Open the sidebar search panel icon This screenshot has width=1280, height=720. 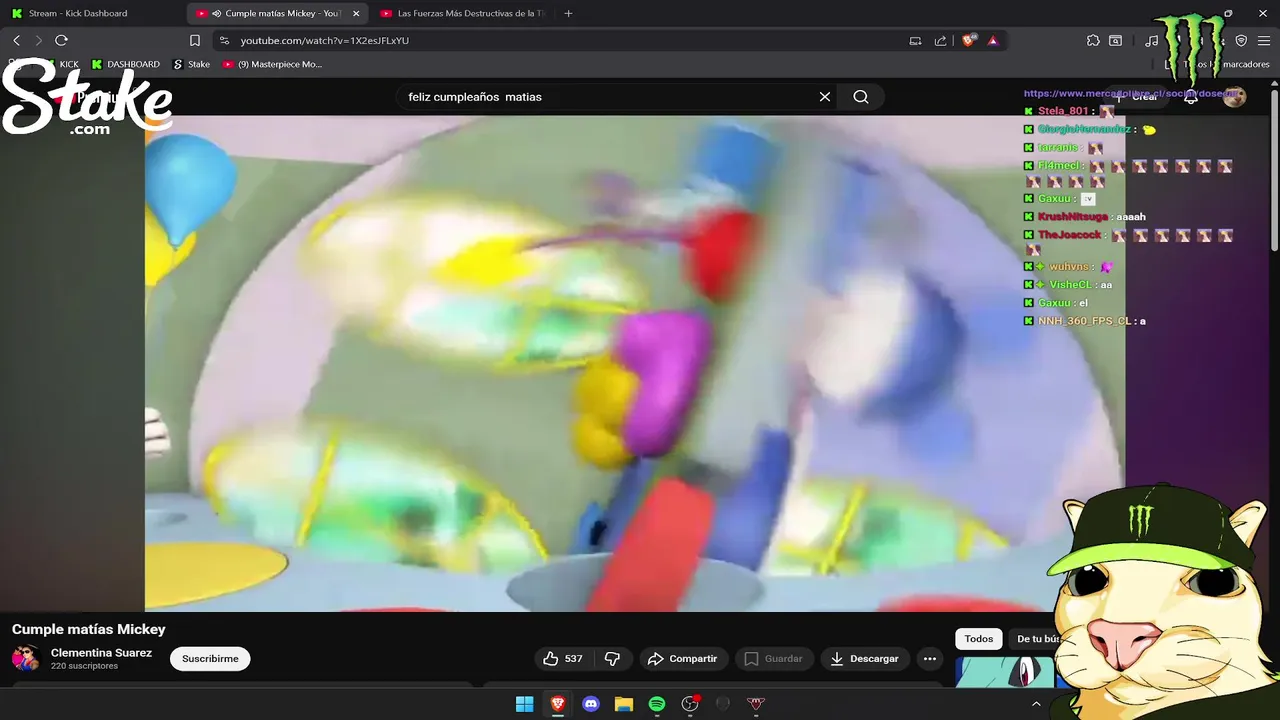[1115, 41]
